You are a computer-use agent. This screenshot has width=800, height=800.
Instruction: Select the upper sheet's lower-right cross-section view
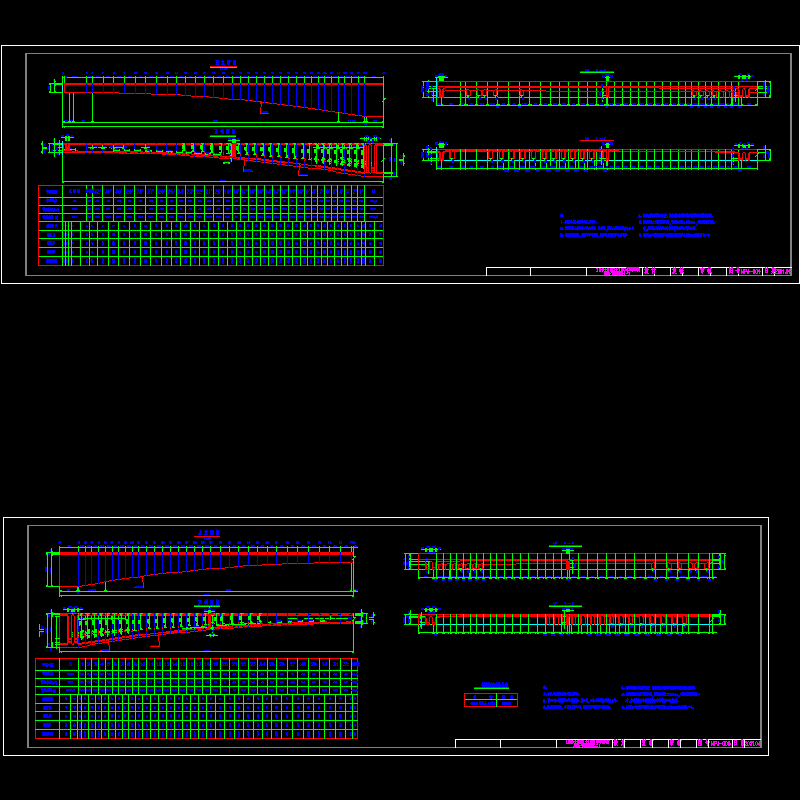click(x=597, y=157)
